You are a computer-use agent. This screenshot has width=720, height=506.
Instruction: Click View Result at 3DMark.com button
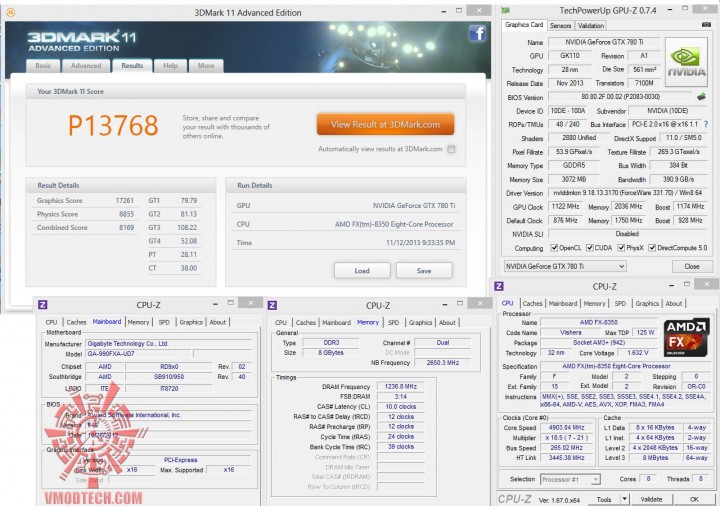pos(385,124)
